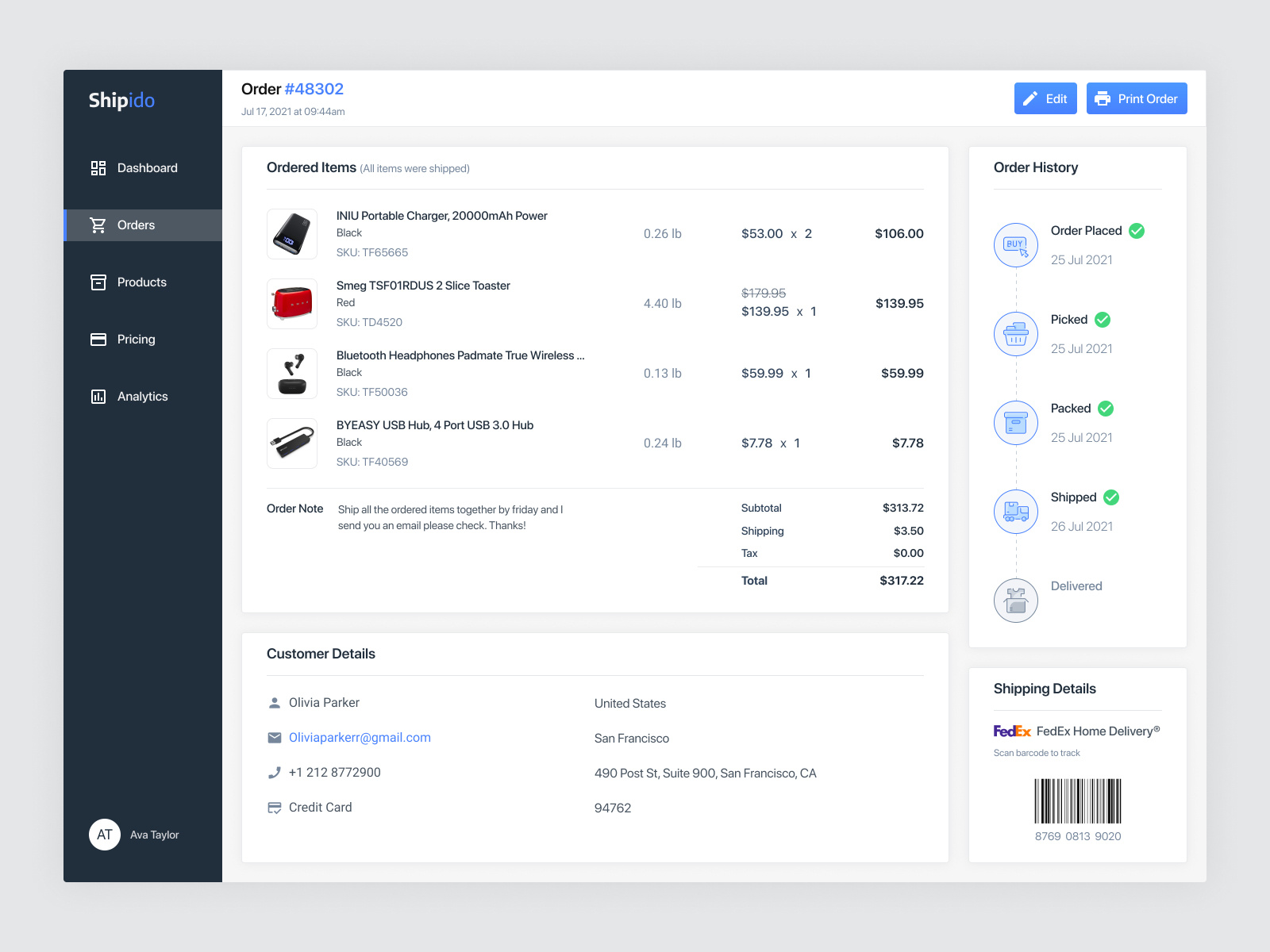
Task: Click the email envelope icon in Customer Details
Action: pos(274,737)
